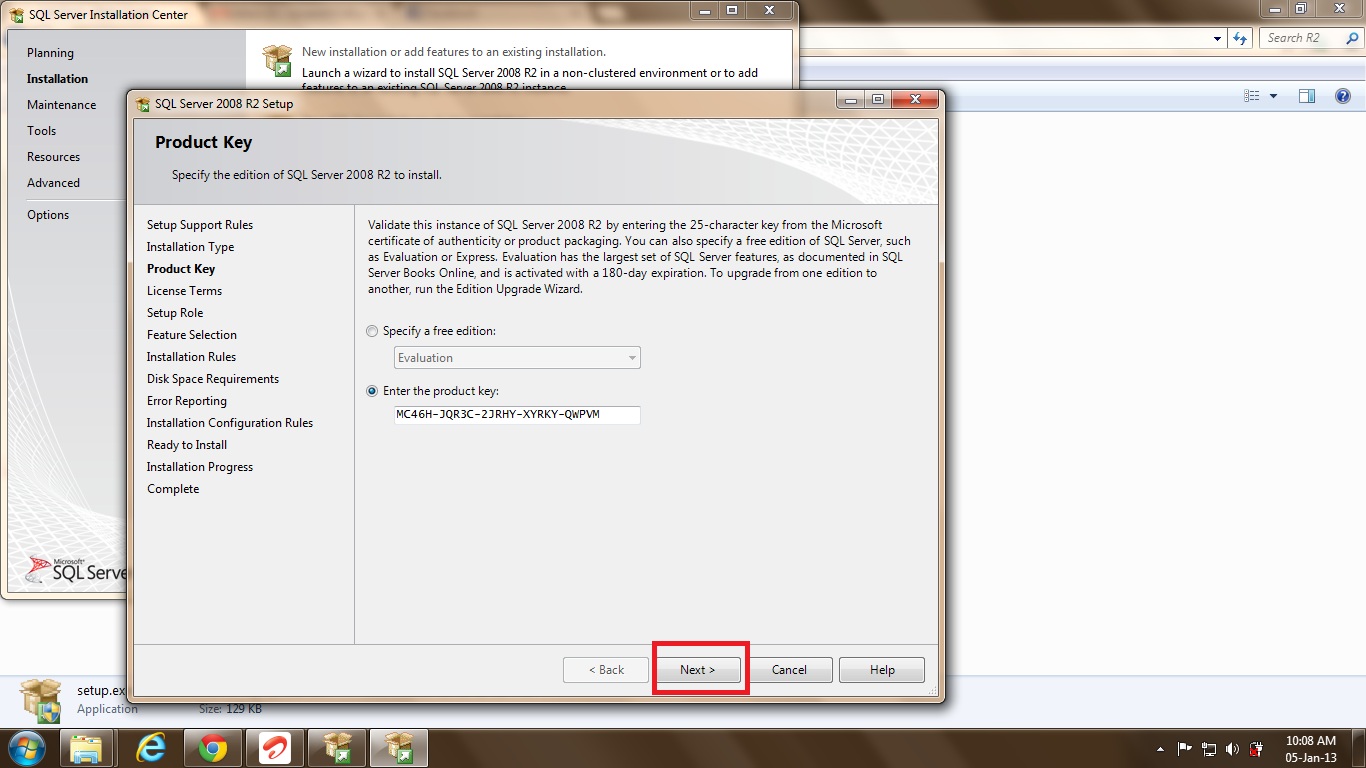Image resolution: width=1366 pixels, height=768 pixels.
Task: Launch Internet Explorer from the taskbar
Action: click(x=151, y=748)
